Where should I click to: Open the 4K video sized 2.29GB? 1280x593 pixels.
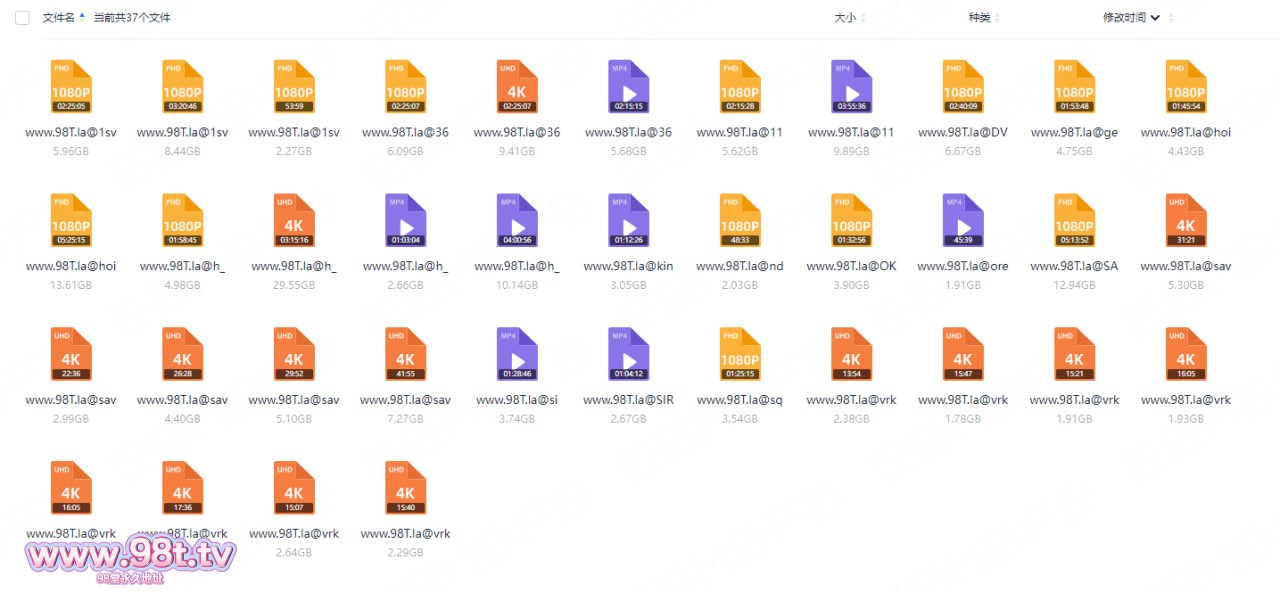[405, 489]
